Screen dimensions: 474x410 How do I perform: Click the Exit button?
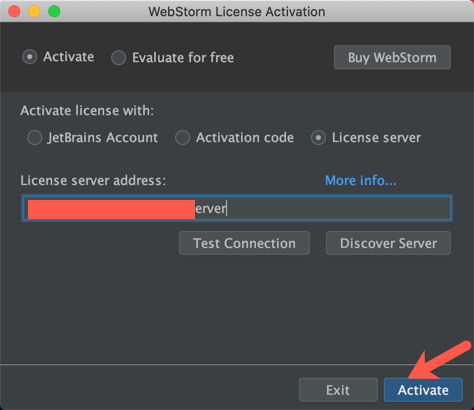click(x=338, y=390)
